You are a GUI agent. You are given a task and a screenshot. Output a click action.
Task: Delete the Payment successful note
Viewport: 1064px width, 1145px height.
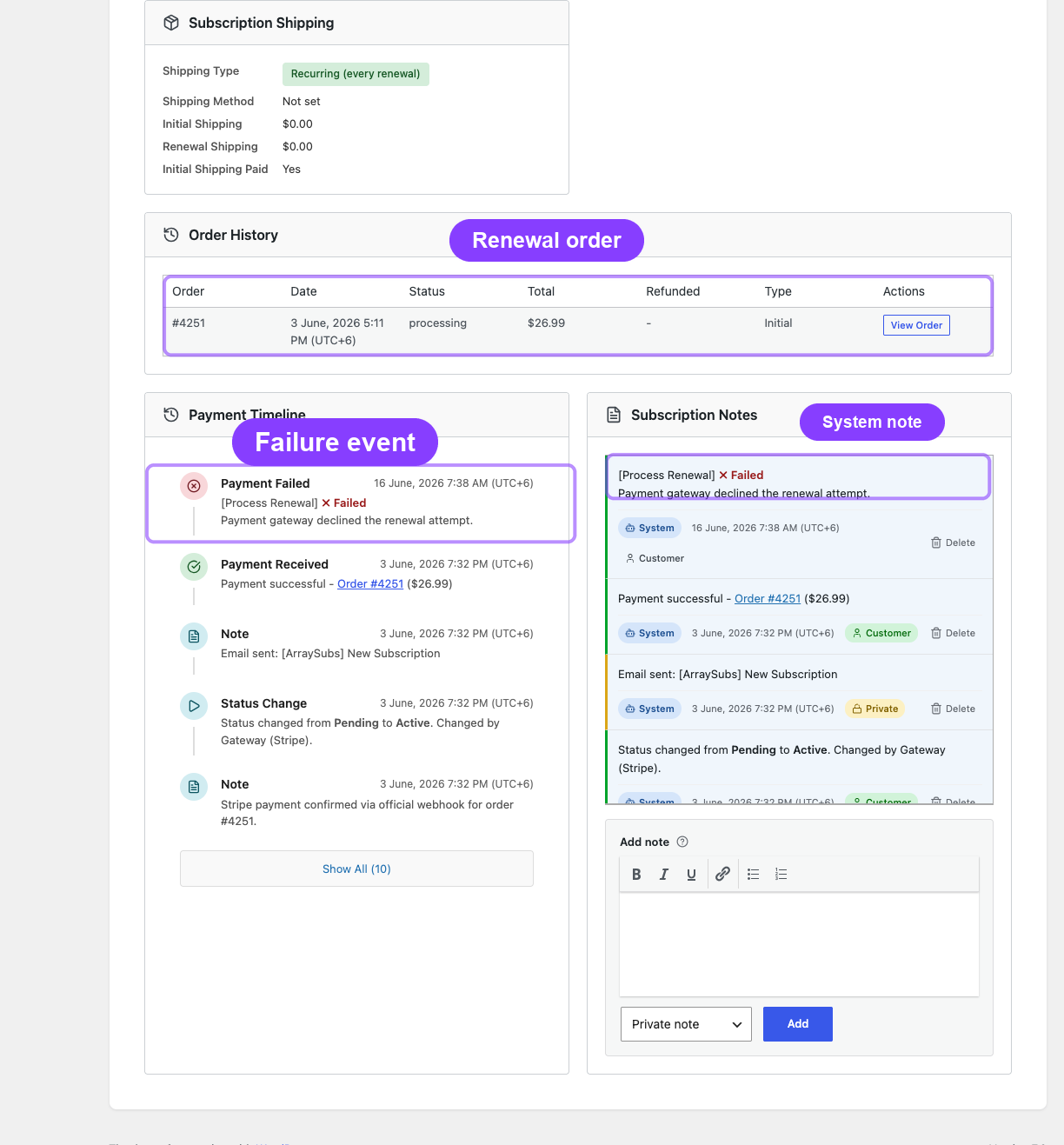(953, 633)
